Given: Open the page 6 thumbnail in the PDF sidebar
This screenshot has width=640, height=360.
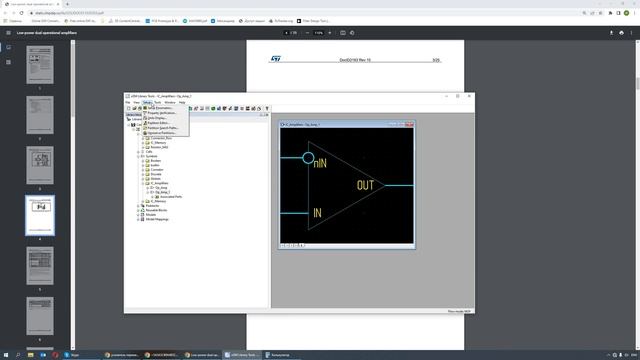Looking at the screenshot, I should 40,316.
